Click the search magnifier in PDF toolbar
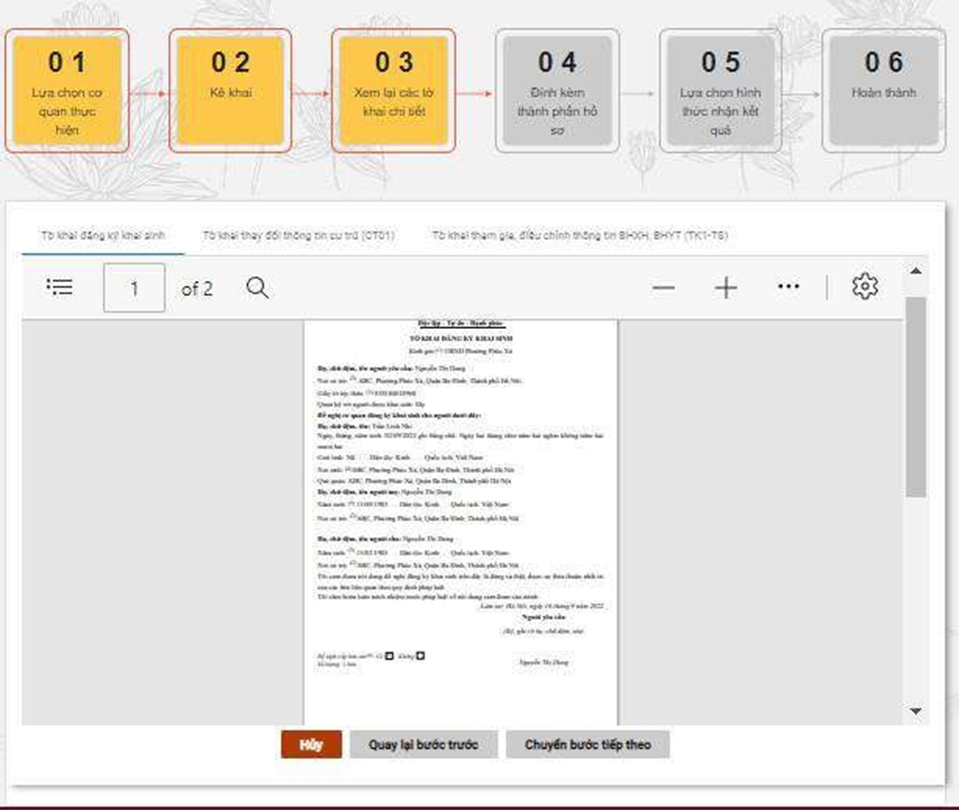 point(257,288)
